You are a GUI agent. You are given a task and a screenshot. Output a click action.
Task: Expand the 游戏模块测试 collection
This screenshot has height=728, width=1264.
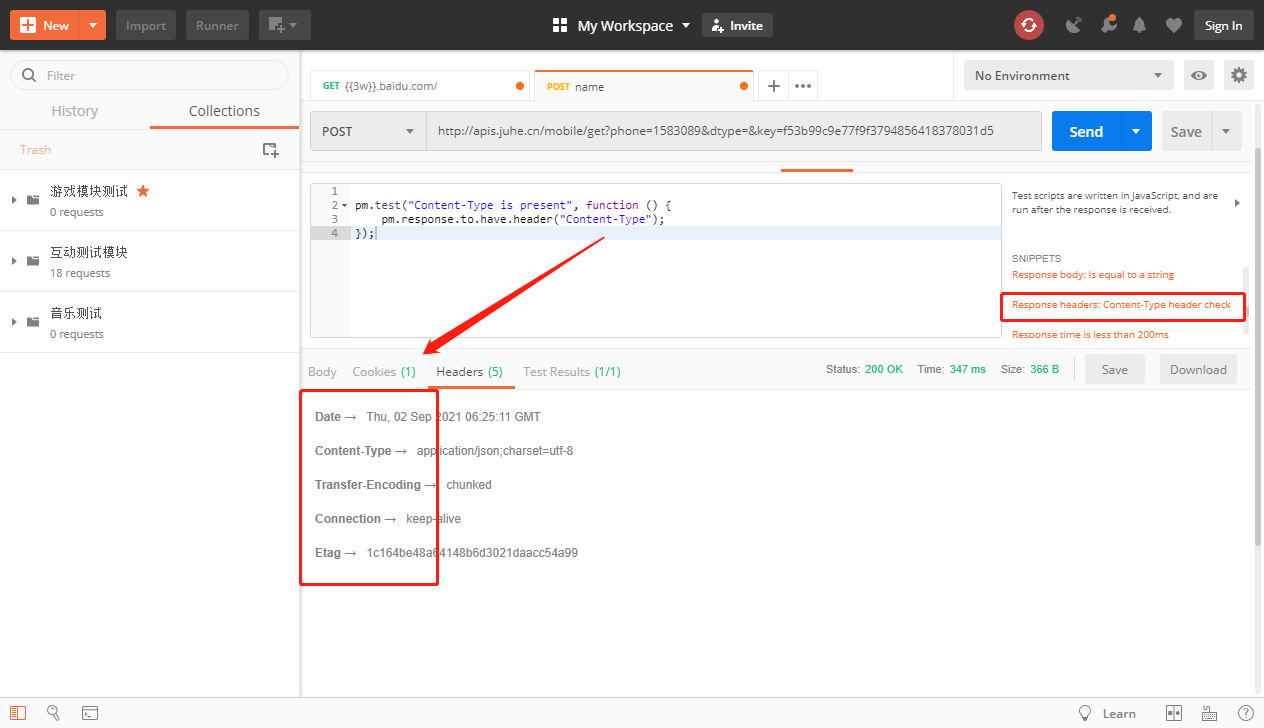tap(14, 200)
